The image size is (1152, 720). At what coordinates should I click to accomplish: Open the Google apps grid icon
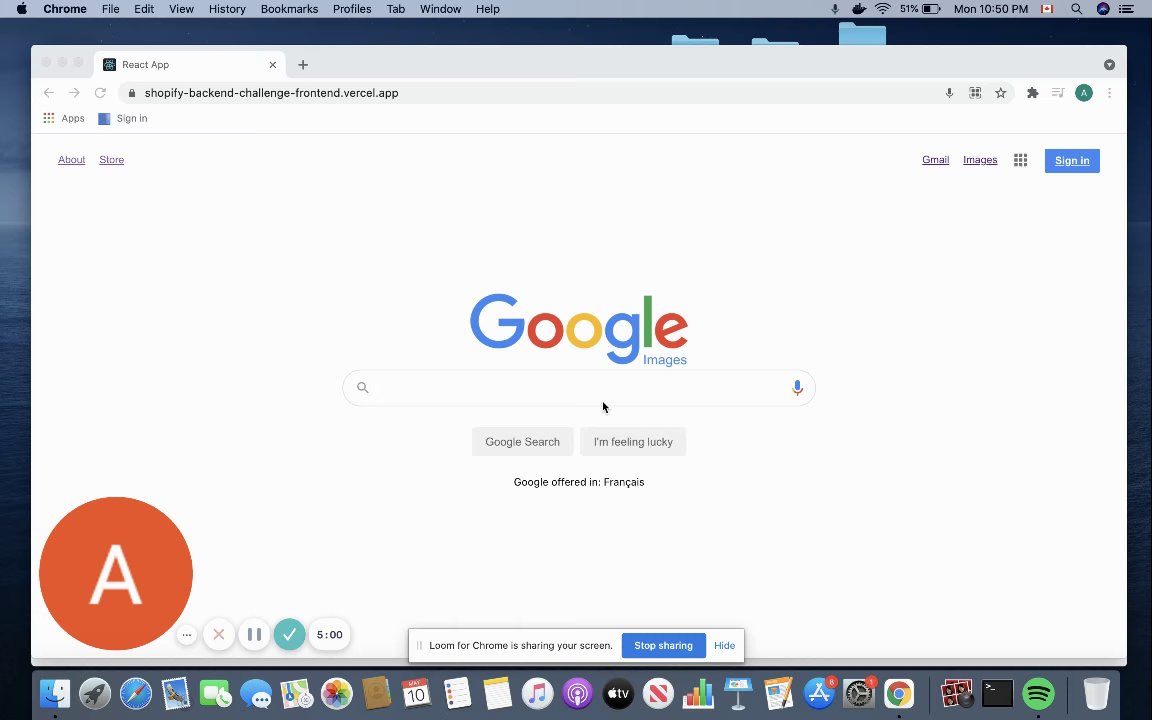coord(1020,160)
